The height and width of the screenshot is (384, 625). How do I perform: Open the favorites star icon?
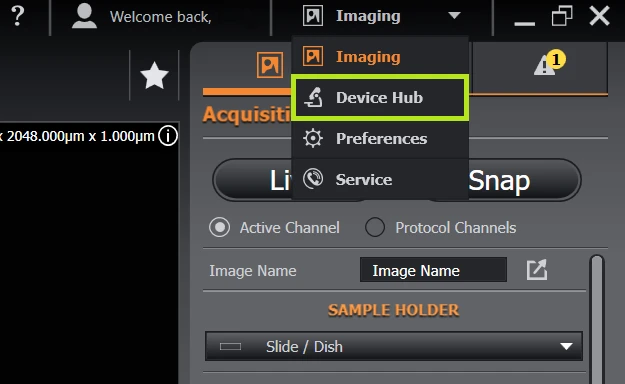tap(154, 75)
